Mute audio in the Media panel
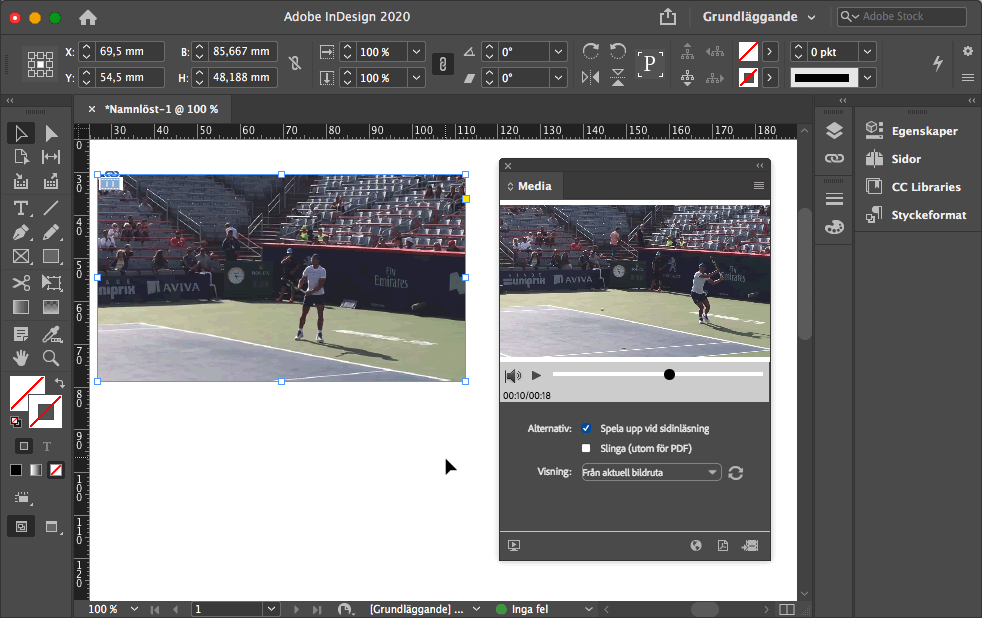 pos(513,375)
